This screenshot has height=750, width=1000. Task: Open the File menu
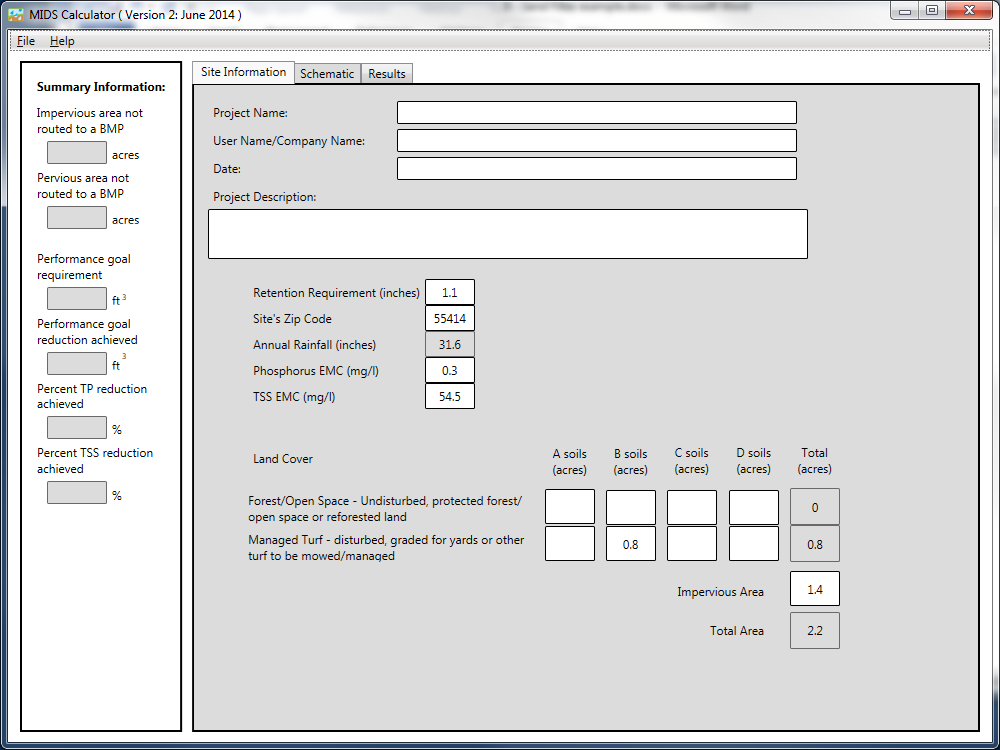click(x=25, y=41)
